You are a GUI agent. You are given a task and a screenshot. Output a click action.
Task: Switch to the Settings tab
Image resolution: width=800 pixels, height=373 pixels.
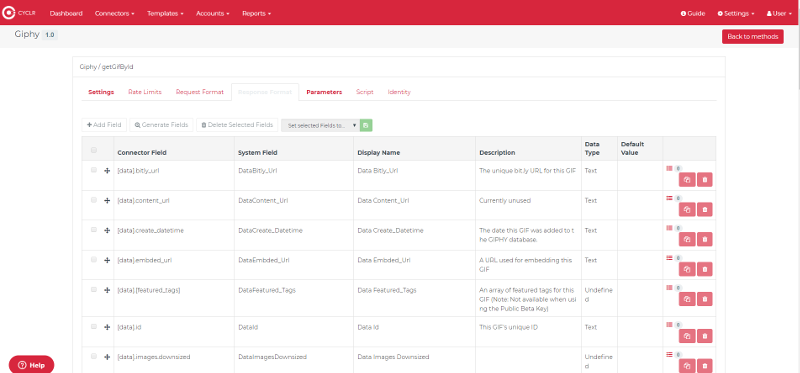pyautogui.click(x=101, y=92)
